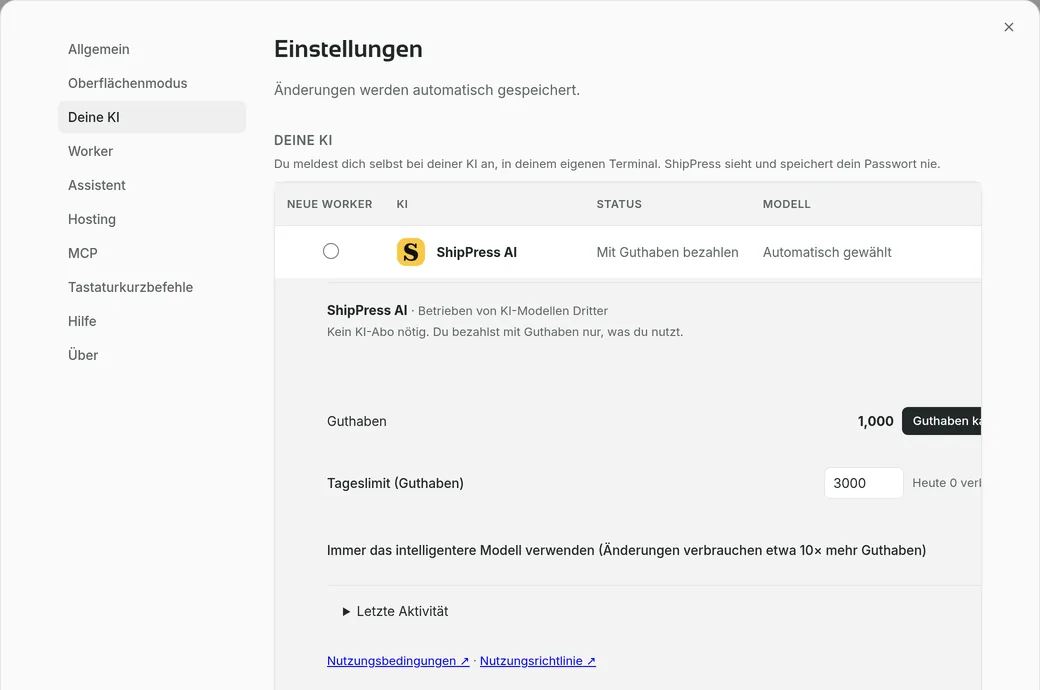Click the yellow ShipPress AI logo icon
Viewport: 1040px width, 690px height.
click(x=411, y=252)
